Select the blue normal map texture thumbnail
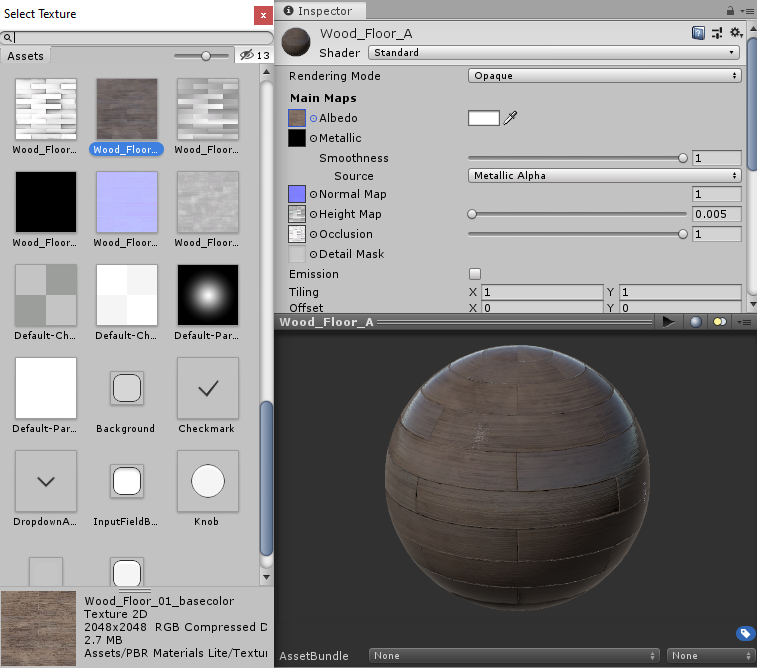 click(x=127, y=201)
